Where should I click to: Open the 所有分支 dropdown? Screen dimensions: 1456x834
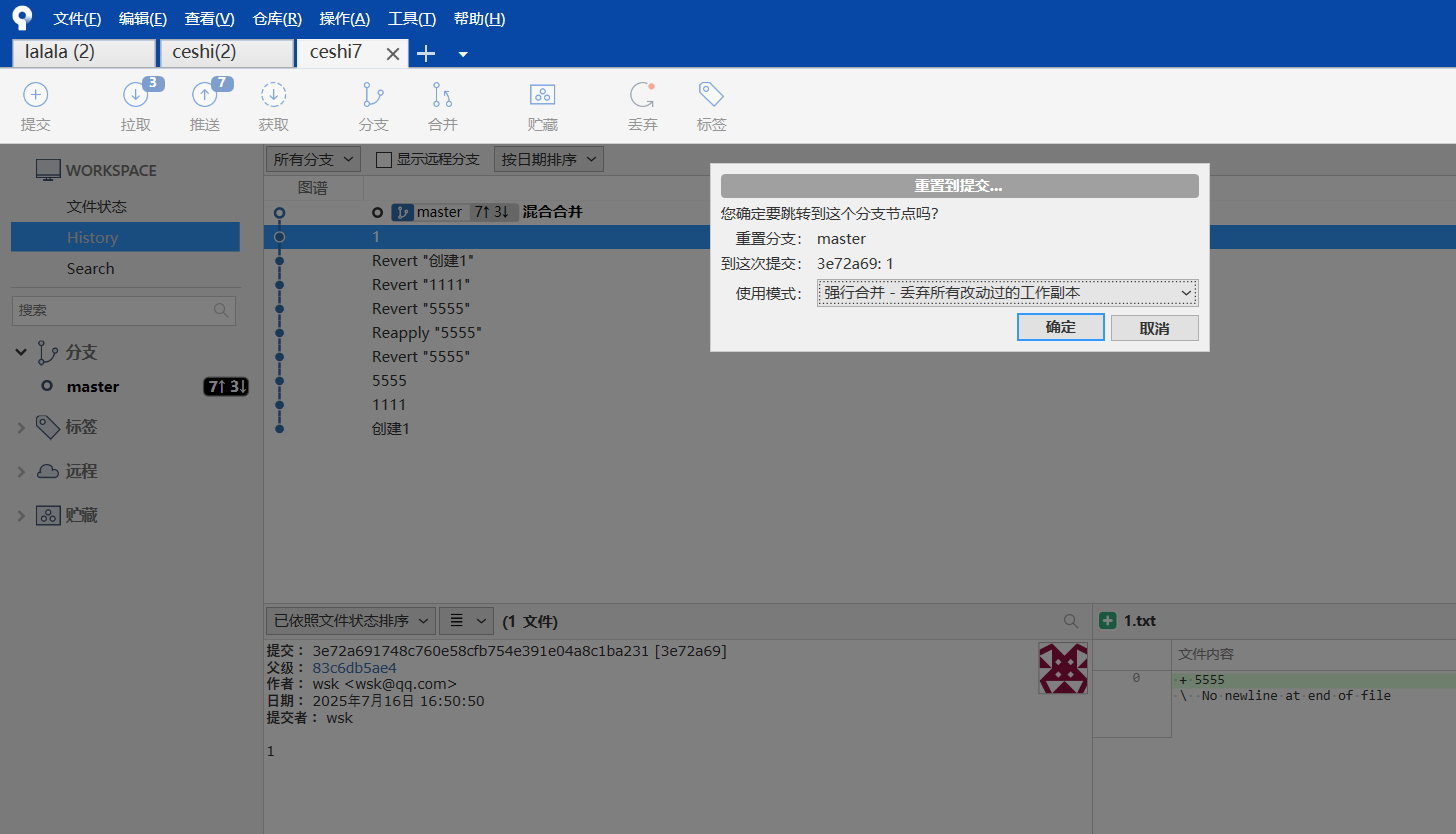314,159
